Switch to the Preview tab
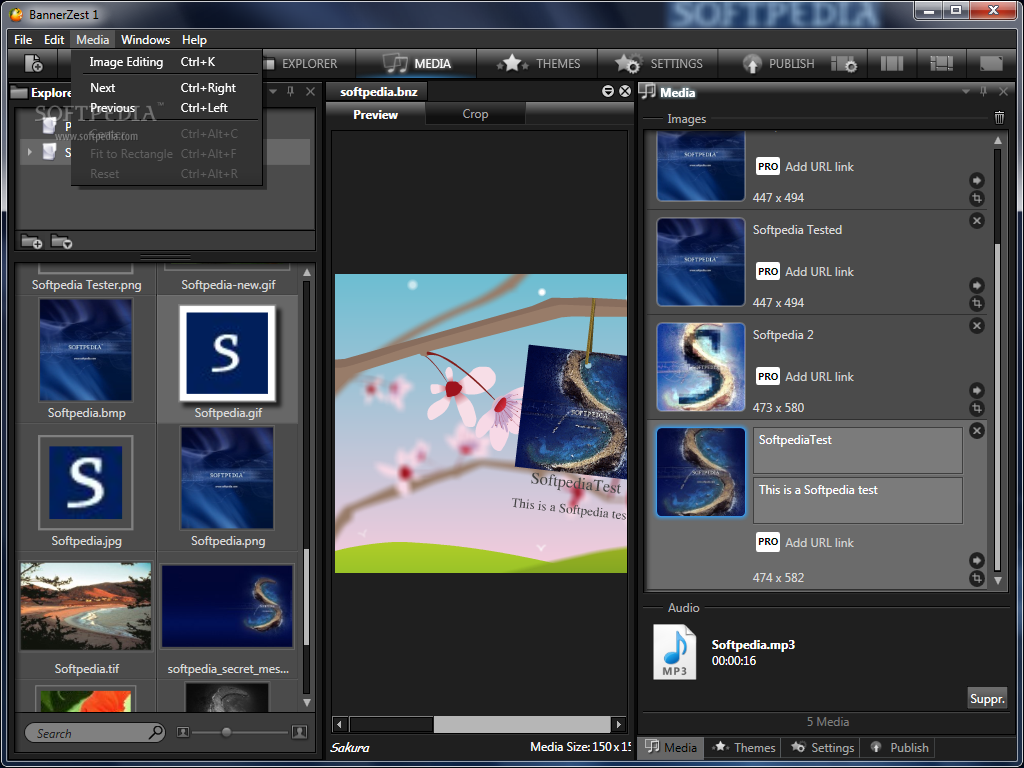The width and height of the screenshot is (1024, 768). [x=376, y=114]
